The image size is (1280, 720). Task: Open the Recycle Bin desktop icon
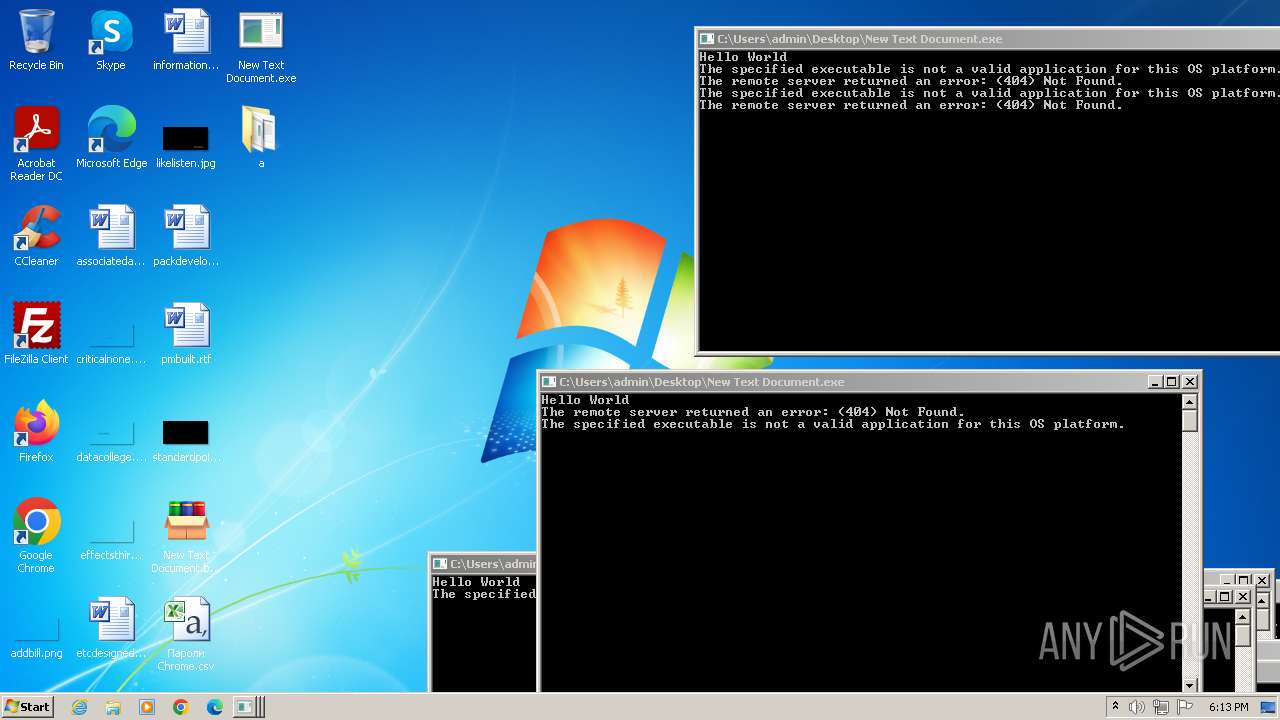(36, 40)
